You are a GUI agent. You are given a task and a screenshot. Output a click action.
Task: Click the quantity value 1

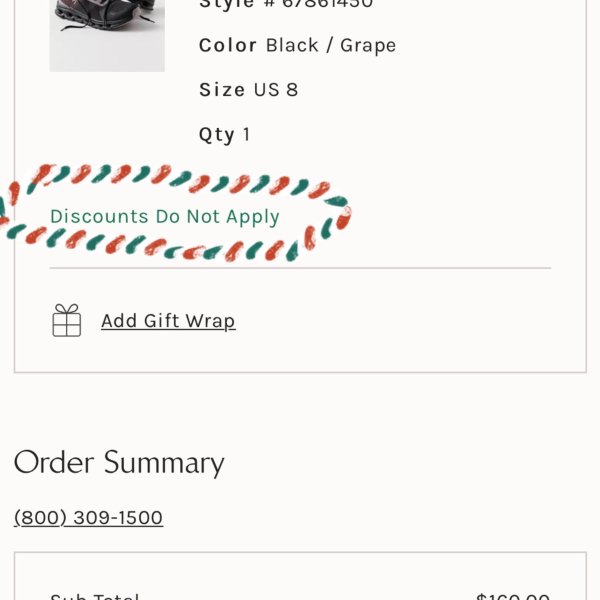pos(246,134)
